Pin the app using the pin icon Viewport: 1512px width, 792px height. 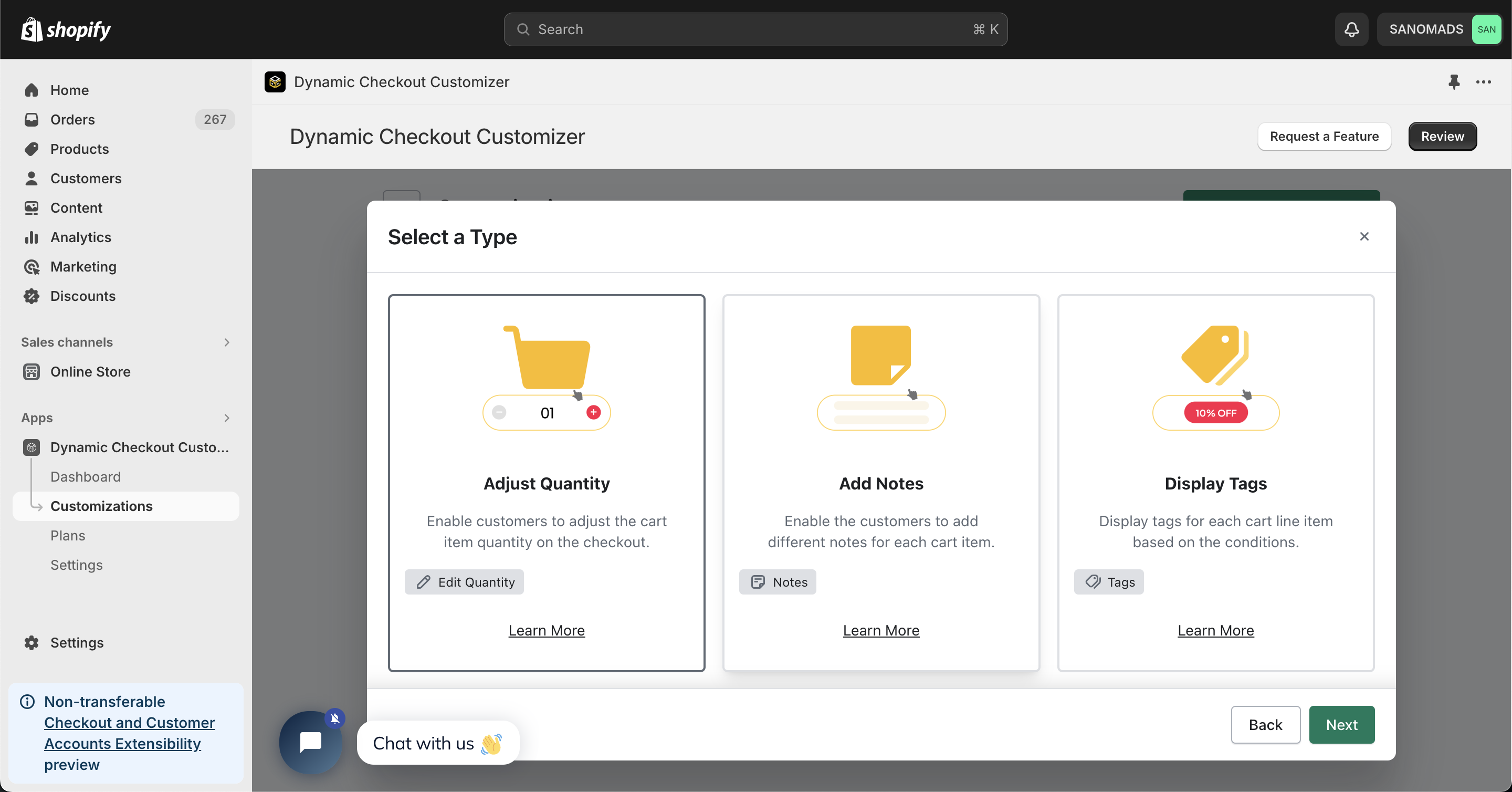(1453, 82)
